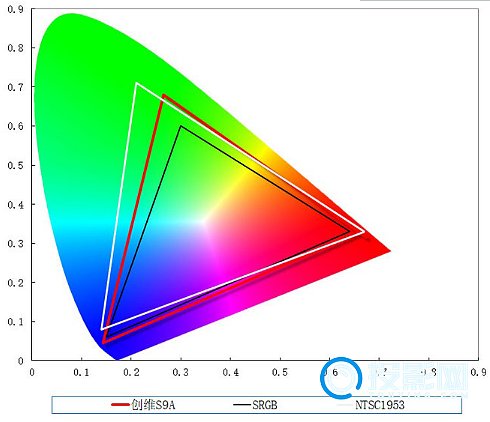
Task: Click the black line swatch beside SRGB
Action: tap(242, 405)
